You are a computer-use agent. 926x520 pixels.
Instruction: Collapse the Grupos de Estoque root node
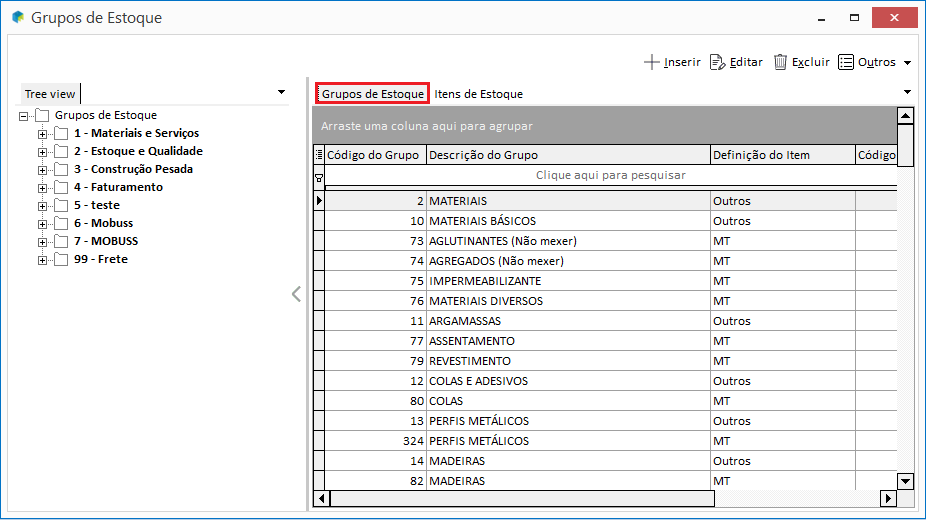[23, 116]
